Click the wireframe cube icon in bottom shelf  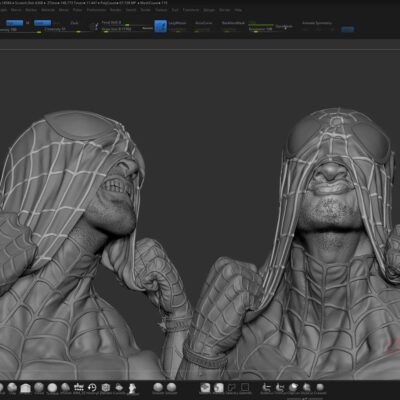[x=106, y=387]
